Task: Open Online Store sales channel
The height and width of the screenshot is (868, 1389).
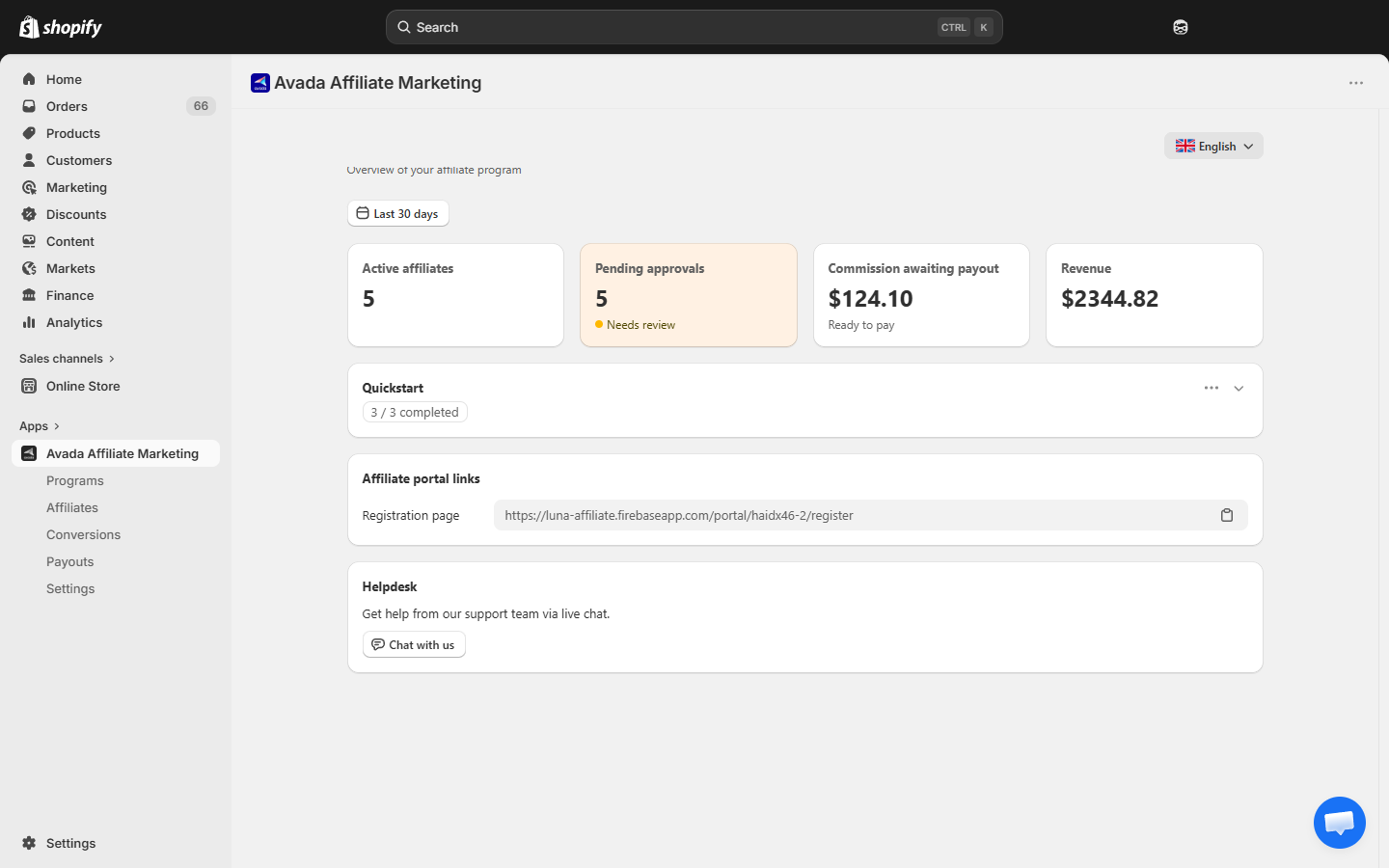Action: (x=116, y=386)
